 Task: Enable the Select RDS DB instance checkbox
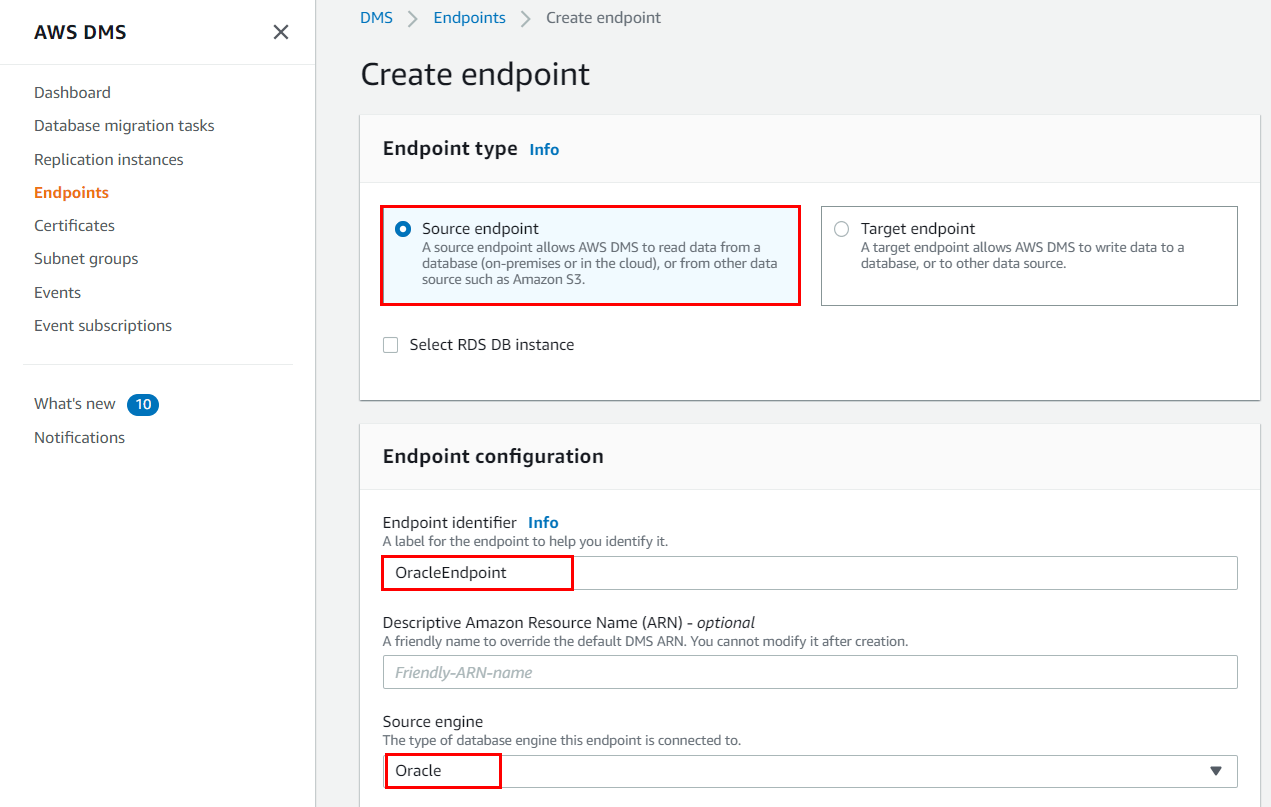pyautogui.click(x=390, y=344)
